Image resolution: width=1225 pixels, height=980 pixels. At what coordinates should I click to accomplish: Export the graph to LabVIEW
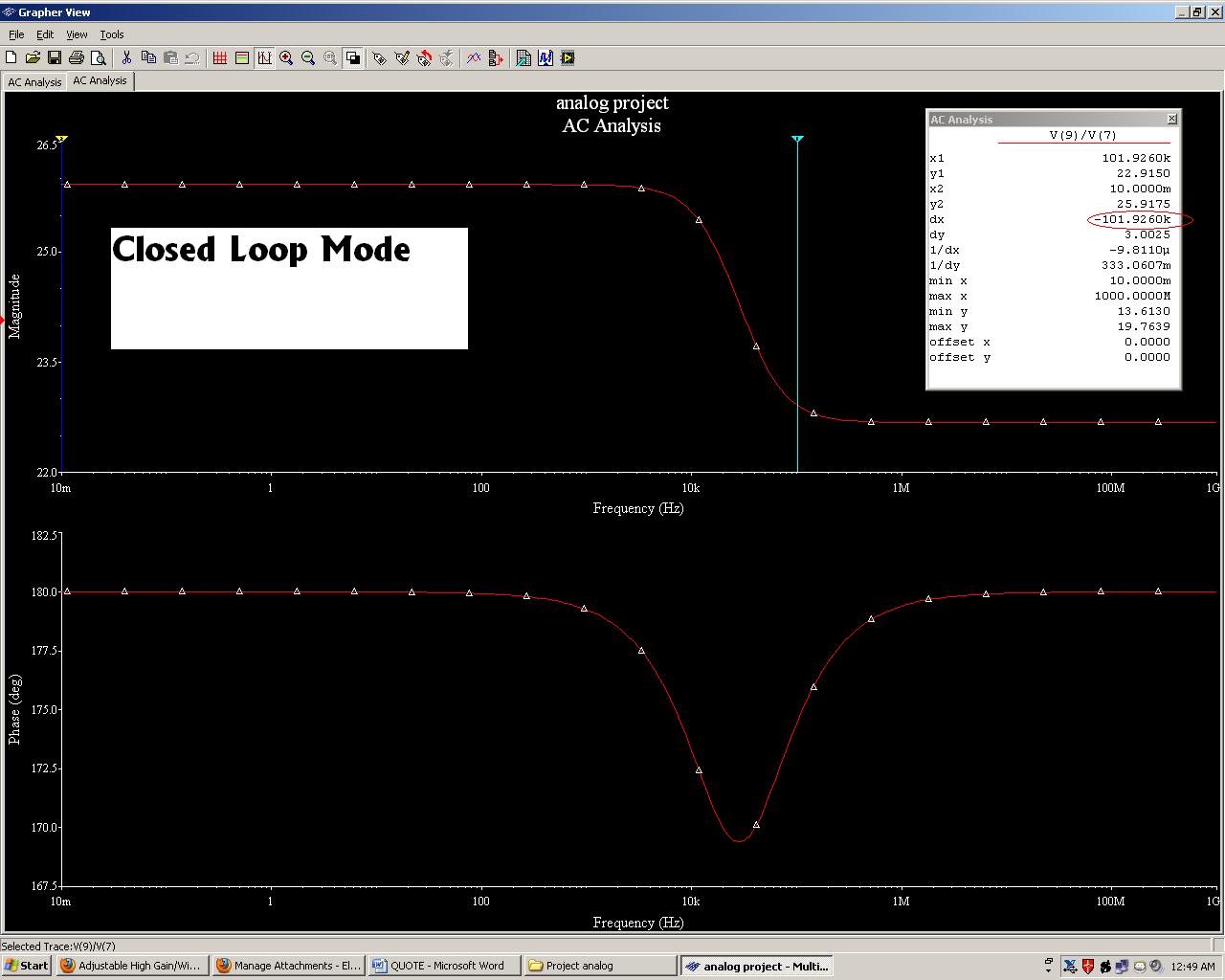tap(568, 58)
